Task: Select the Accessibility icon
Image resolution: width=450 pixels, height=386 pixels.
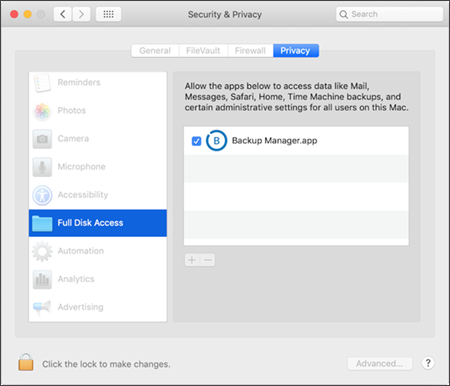Action: coord(42,195)
